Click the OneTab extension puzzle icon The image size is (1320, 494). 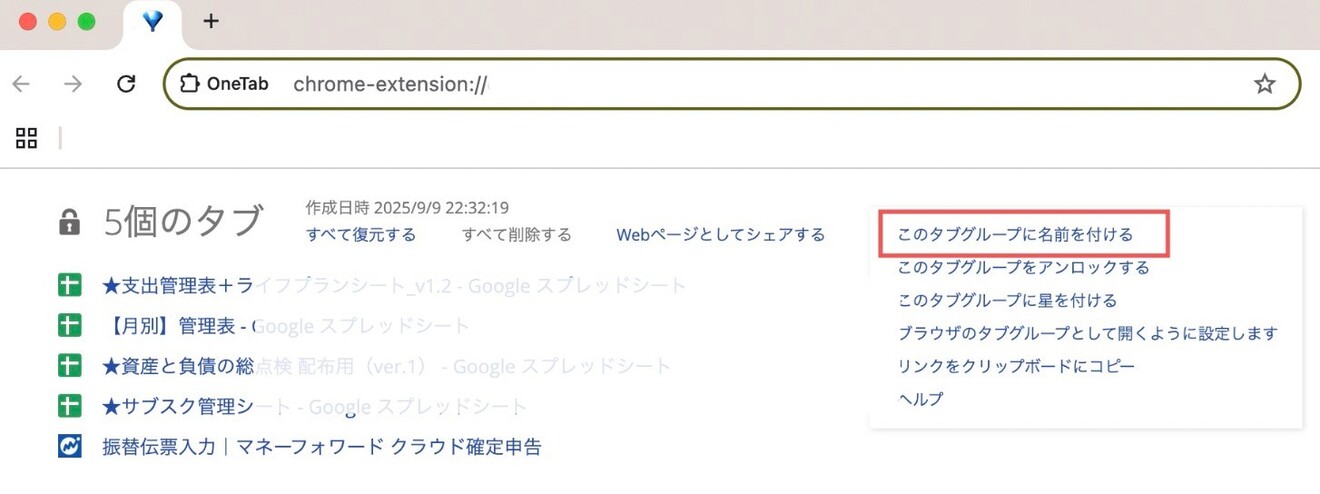pos(189,84)
